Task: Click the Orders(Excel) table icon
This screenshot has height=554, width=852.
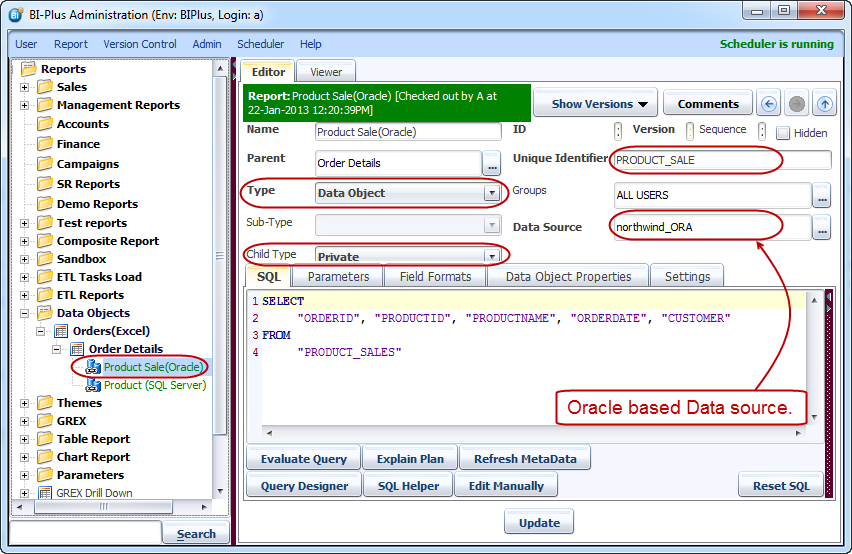Action: click(x=60, y=331)
